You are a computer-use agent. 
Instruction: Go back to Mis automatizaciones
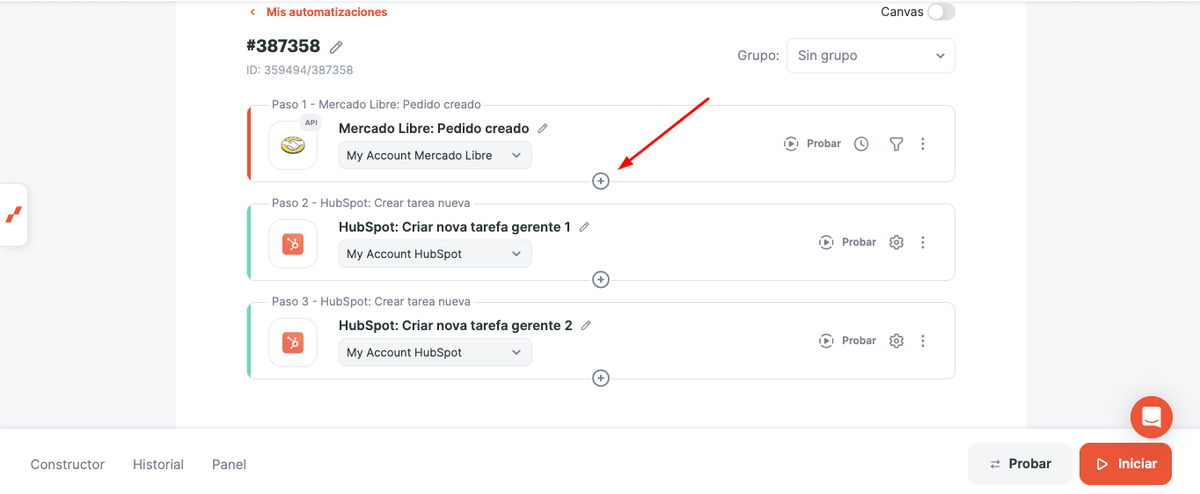[x=318, y=12]
